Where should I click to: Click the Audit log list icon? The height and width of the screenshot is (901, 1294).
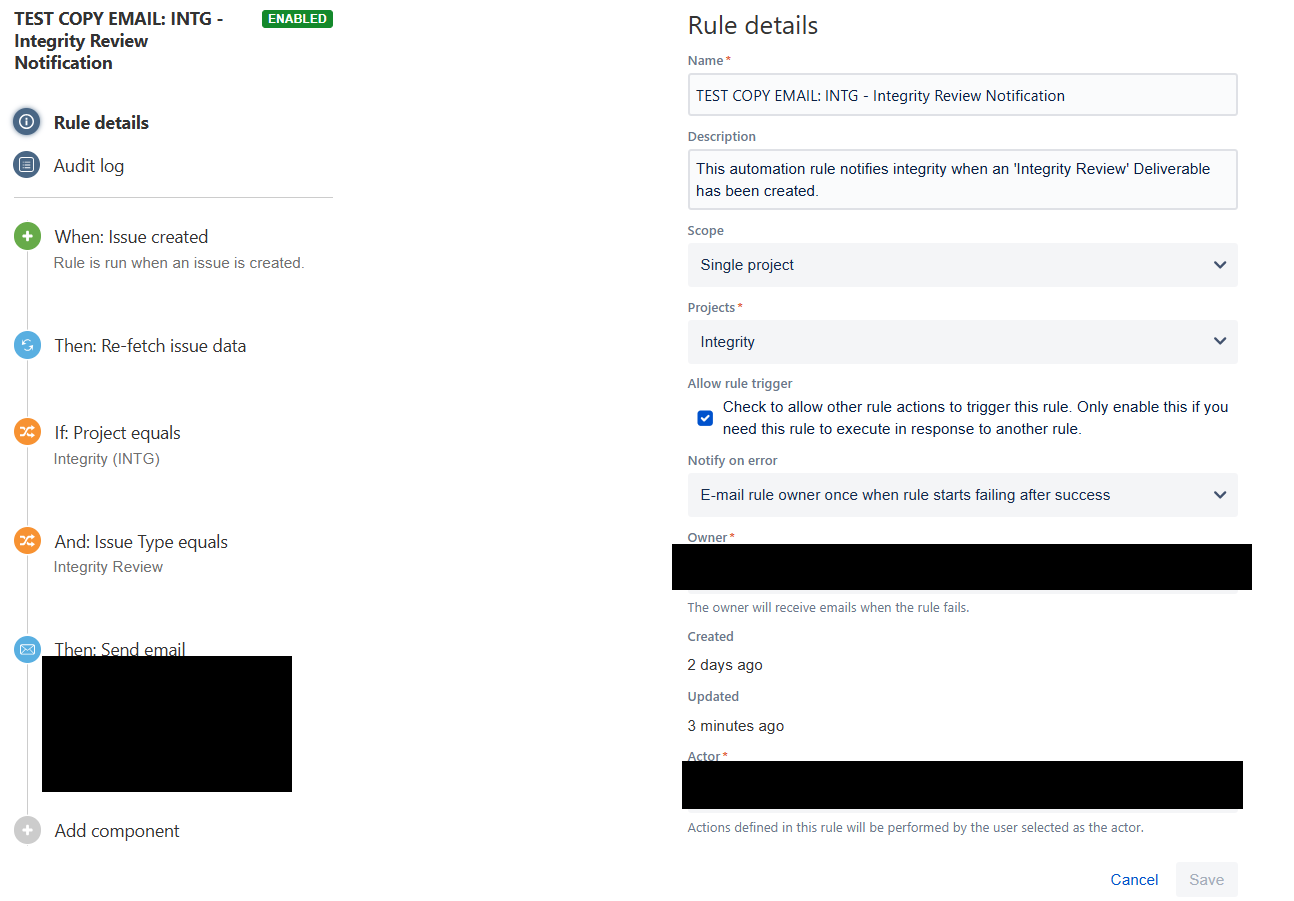pos(27,165)
